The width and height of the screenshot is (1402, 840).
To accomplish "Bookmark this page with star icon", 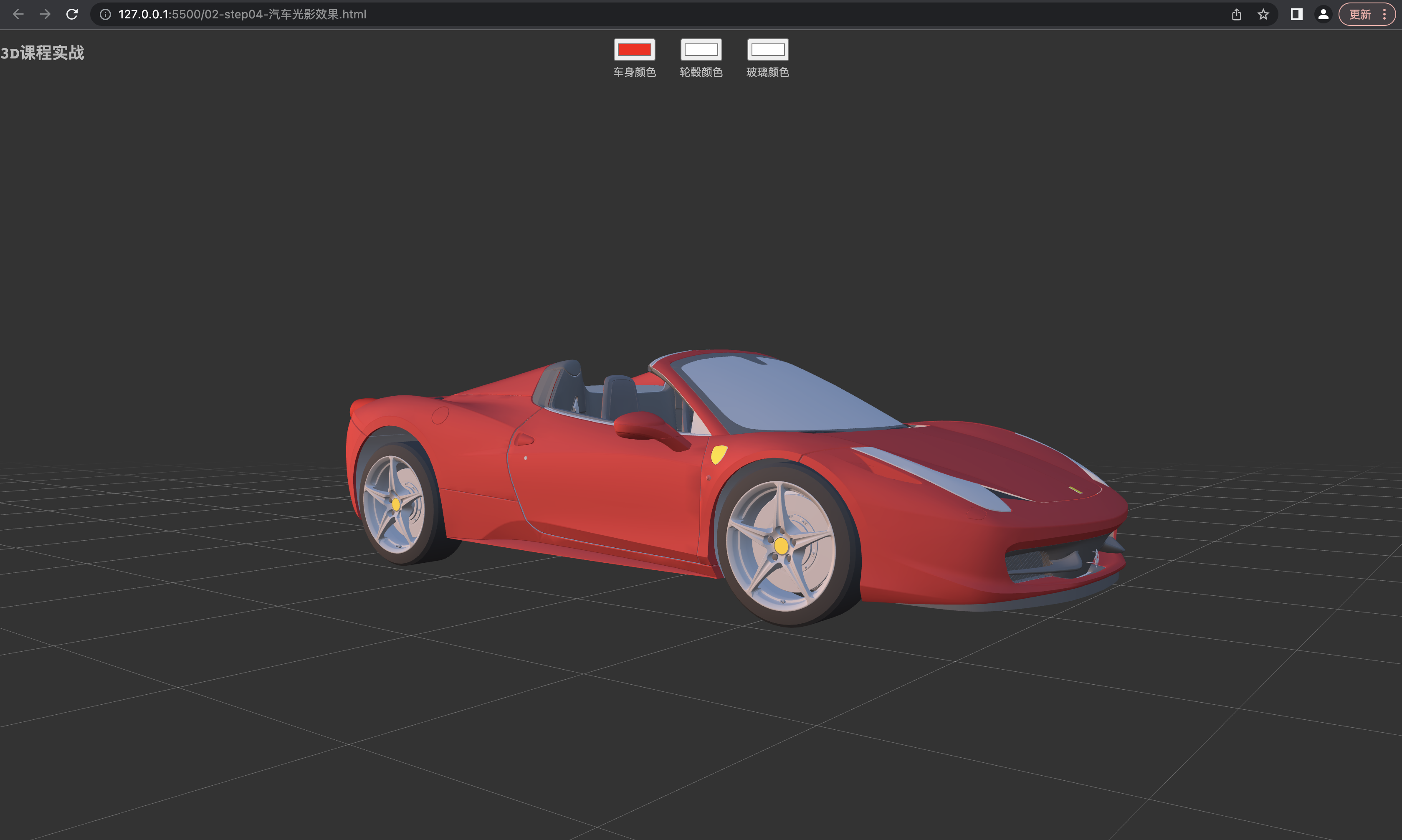I will click(x=1263, y=14).
